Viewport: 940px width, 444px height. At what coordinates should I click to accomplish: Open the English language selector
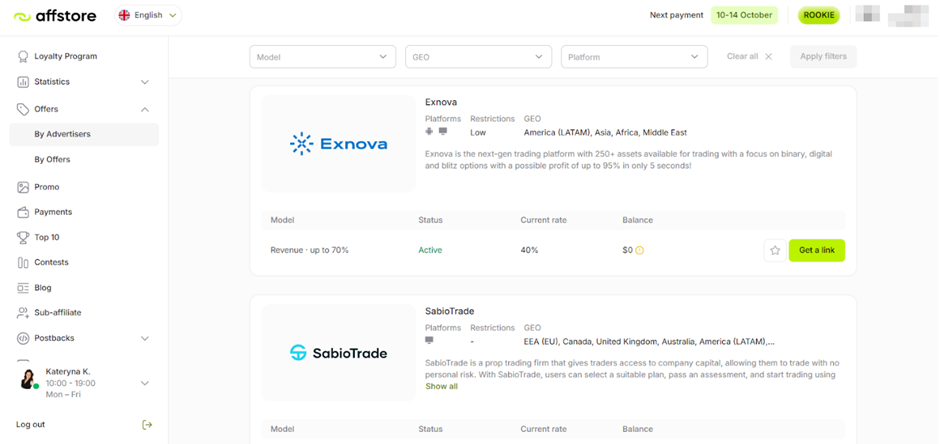click(x=147, y=15)
